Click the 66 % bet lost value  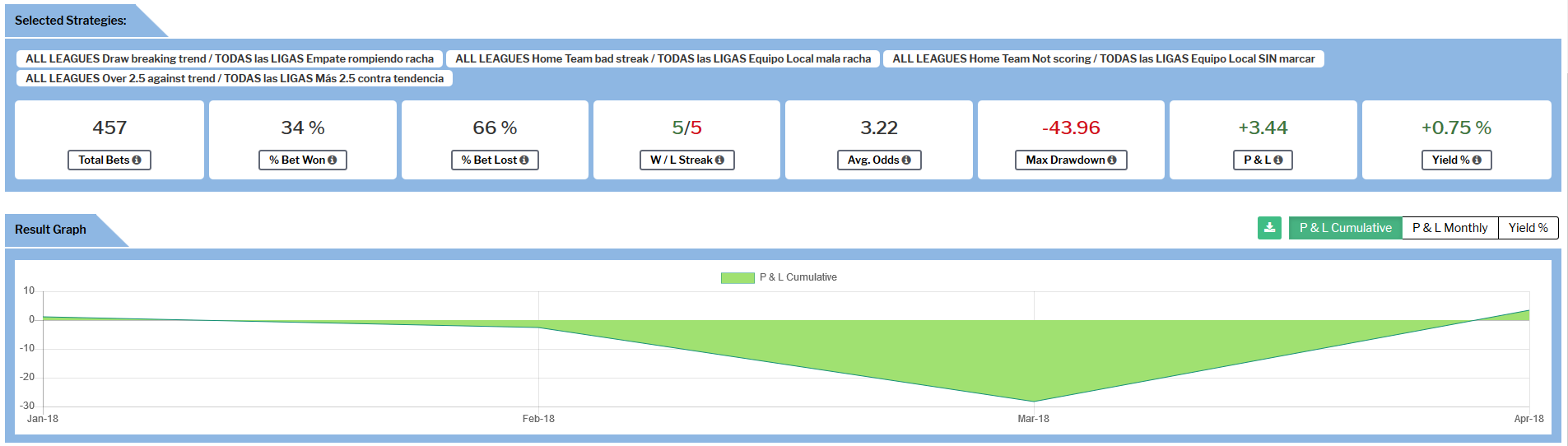495,128
